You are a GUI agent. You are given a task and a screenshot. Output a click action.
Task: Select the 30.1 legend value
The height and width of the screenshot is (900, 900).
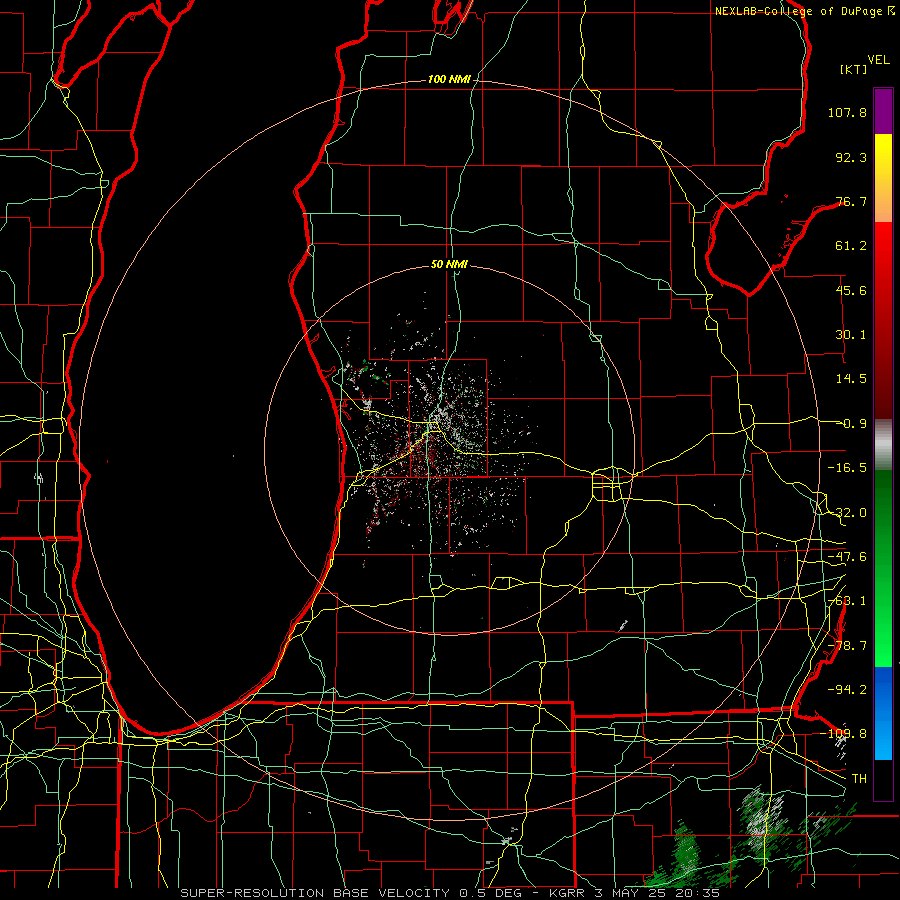click(851, 335)
